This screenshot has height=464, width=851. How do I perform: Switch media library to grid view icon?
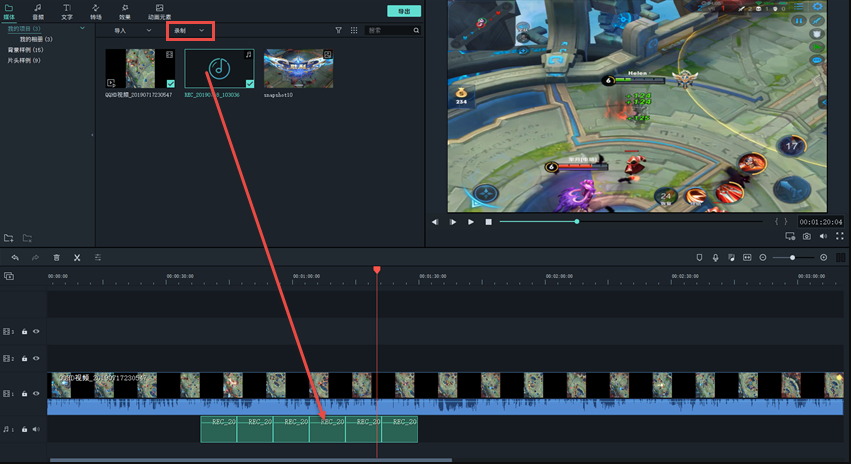354,31
